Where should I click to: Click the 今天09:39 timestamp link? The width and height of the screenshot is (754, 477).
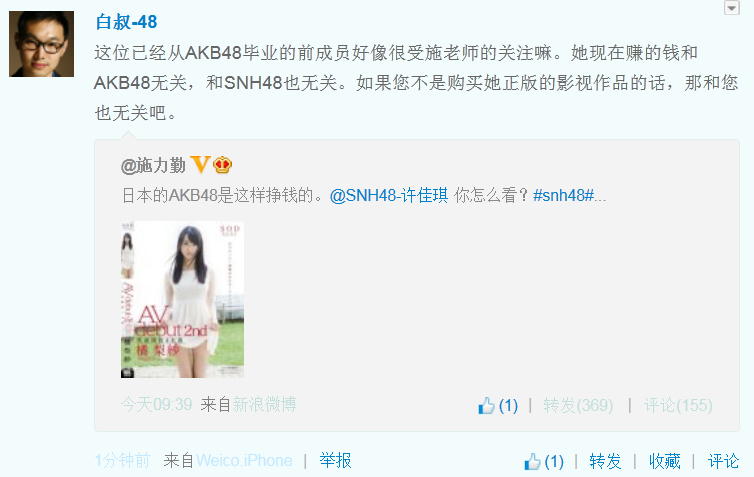pyautogui.click(x=156, y=404)
